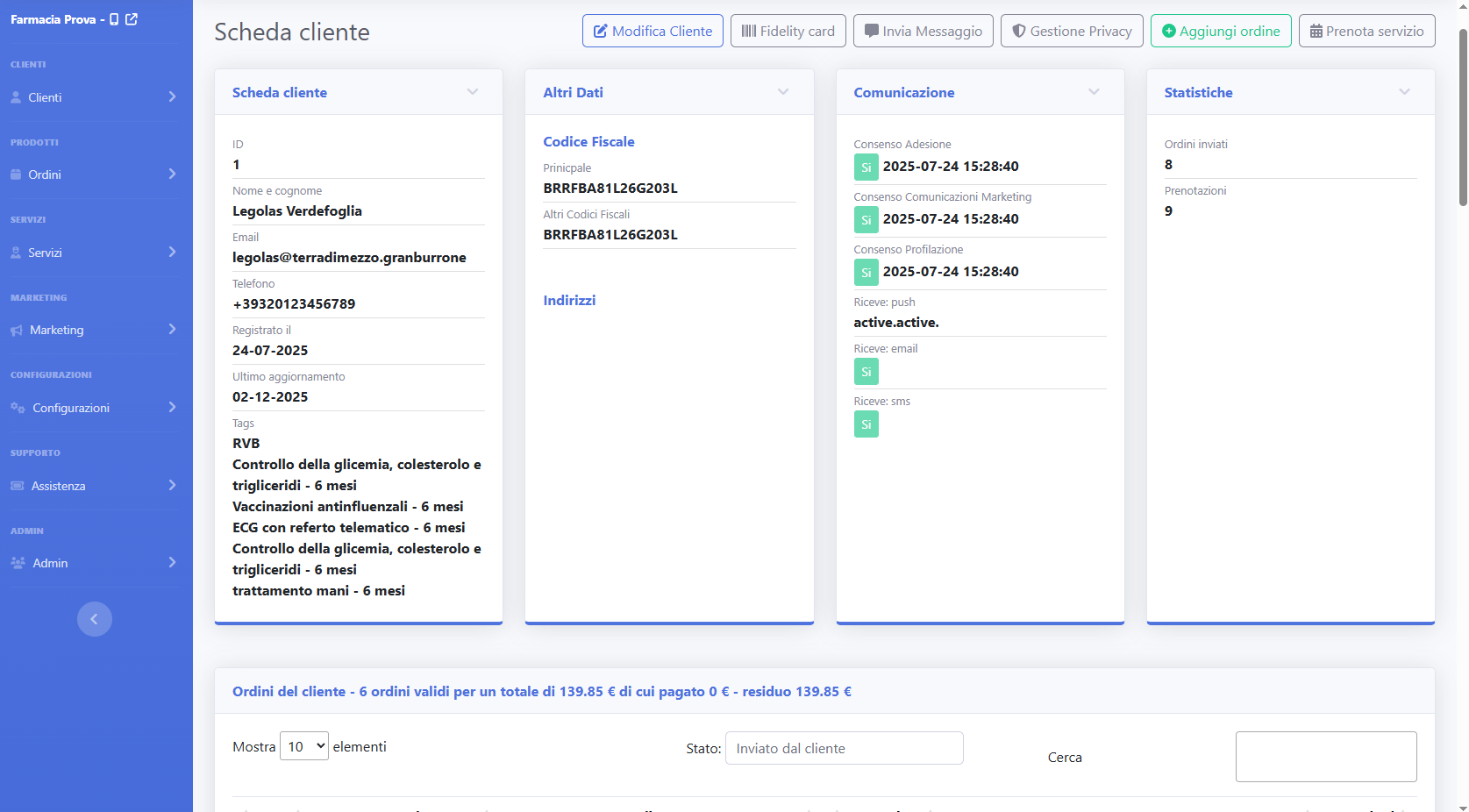Click the Admin users icon in sidebar
Image resolution: width=1469 pixels, height=812 pixels.
pos(18,563)
